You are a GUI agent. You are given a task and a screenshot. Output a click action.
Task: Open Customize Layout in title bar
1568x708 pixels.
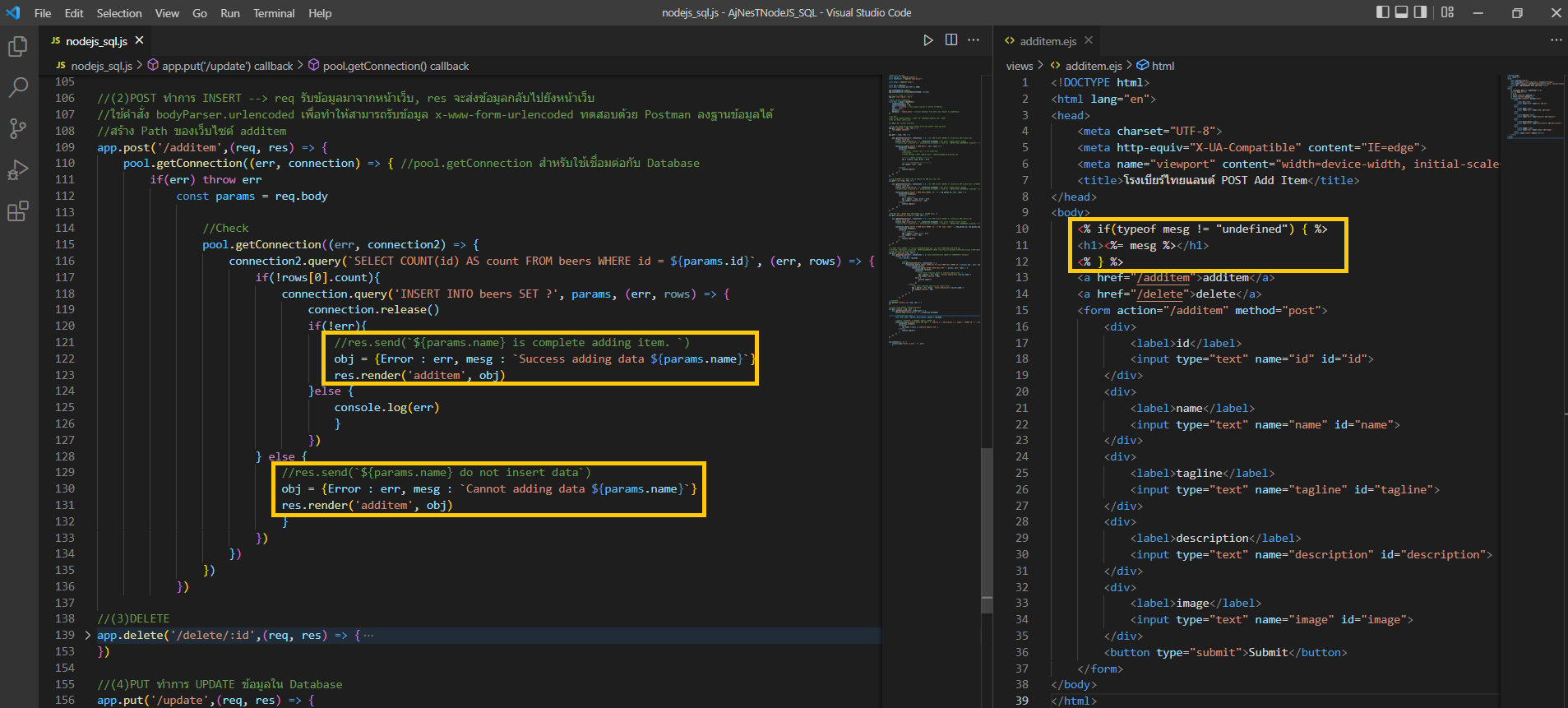[x=1448, y=12]
